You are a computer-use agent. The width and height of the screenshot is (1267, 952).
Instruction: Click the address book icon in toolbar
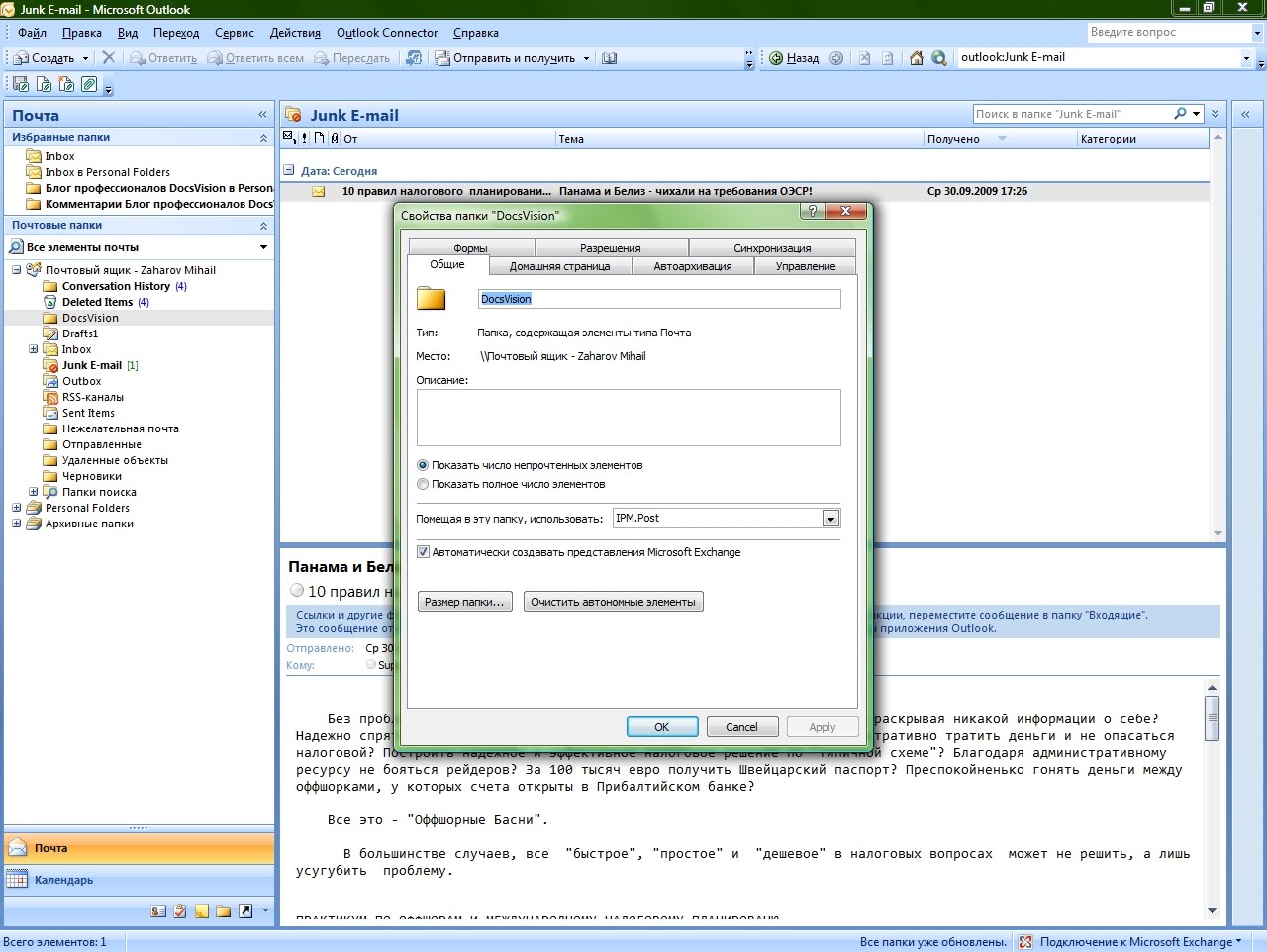609,58
